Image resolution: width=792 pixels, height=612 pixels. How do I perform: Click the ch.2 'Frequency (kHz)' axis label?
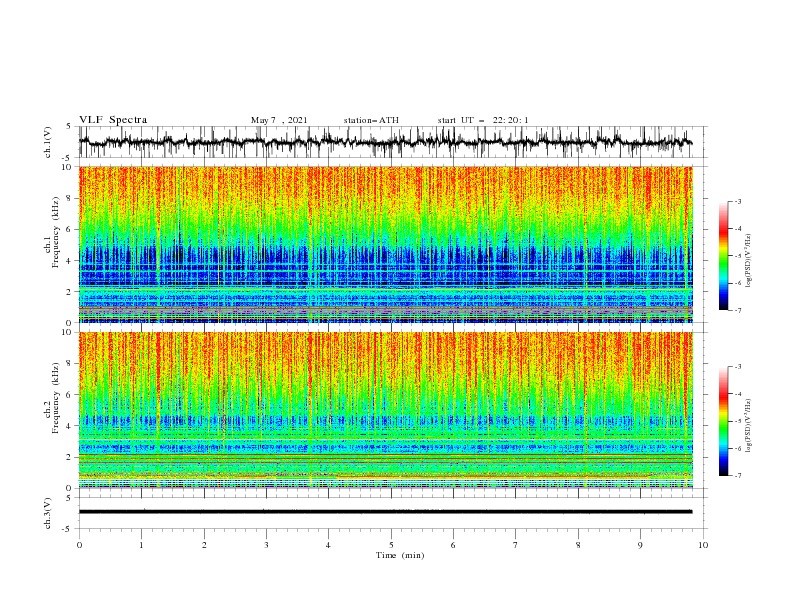coord(56,397)
